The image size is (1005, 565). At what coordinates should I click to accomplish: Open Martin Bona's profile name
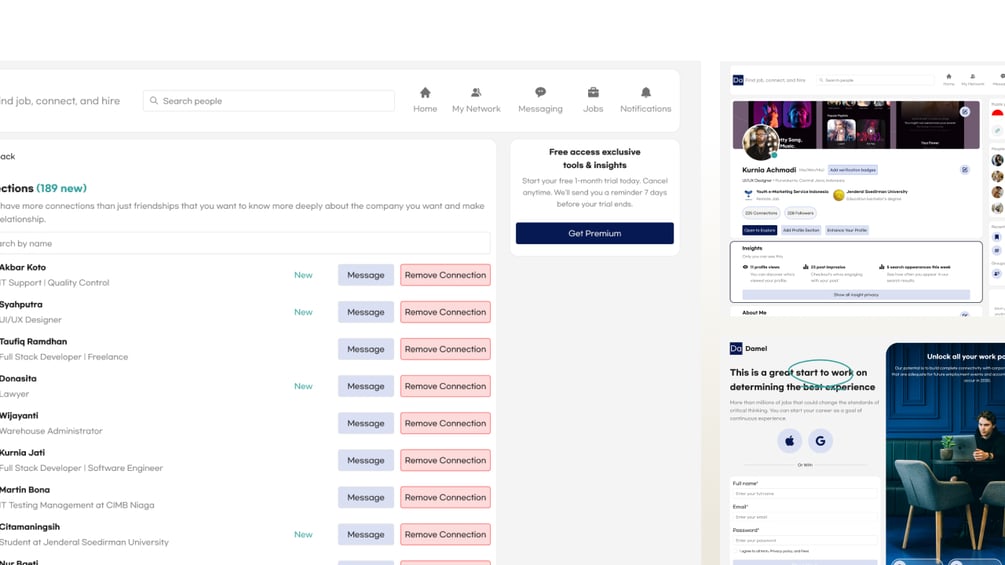pyautogui.click(x=24, y=489)
